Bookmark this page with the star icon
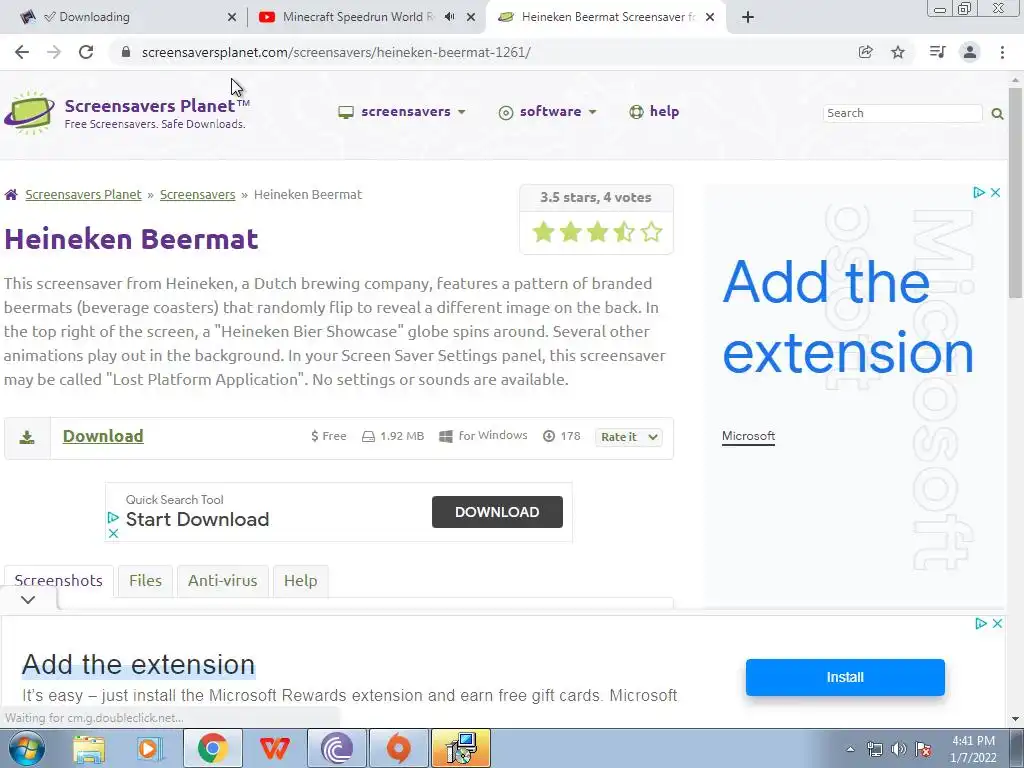1024x768 pixels. (898, 52)
